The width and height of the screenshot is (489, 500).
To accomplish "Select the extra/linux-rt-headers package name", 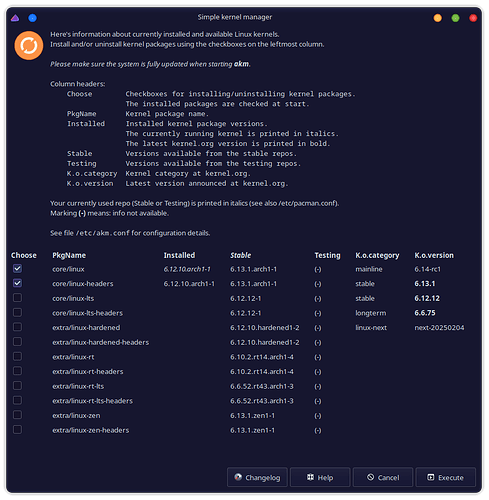I will tap(88, 372).
